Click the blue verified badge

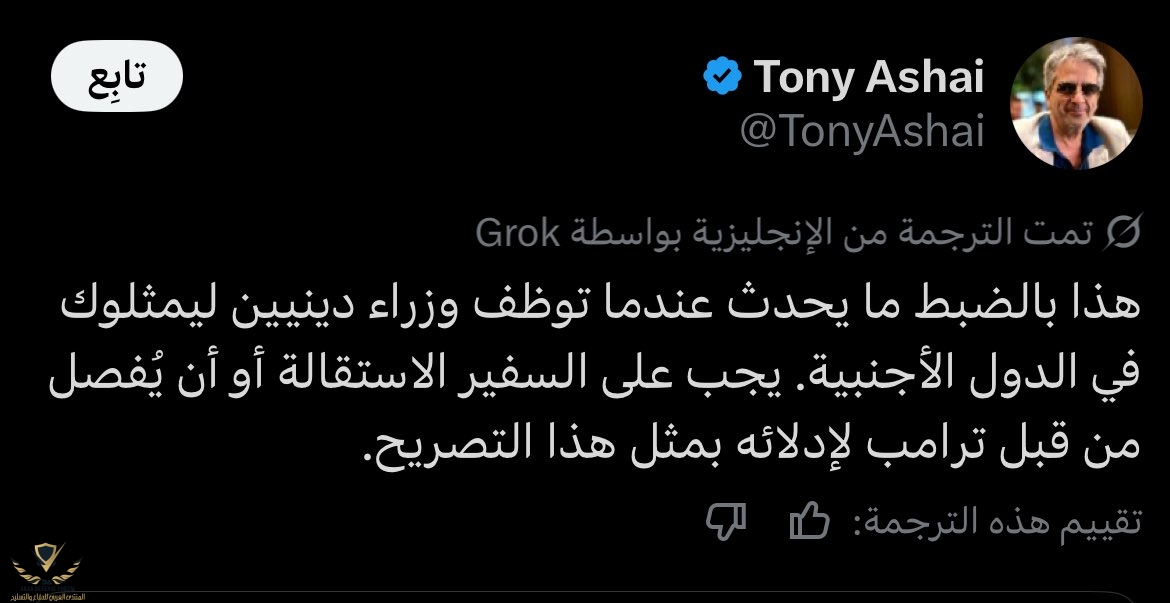click(x=722, y=78)
